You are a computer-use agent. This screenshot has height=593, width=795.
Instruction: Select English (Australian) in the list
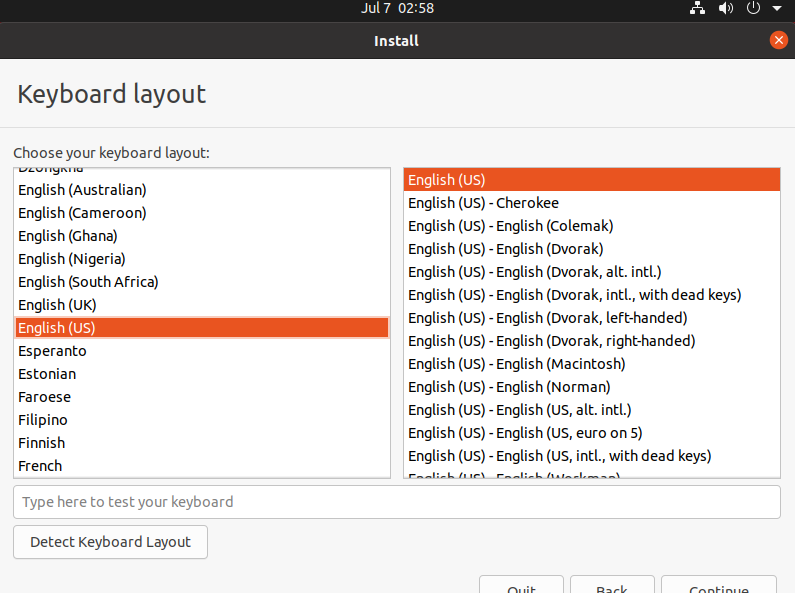pyautogui.click(x=82, y=190)
